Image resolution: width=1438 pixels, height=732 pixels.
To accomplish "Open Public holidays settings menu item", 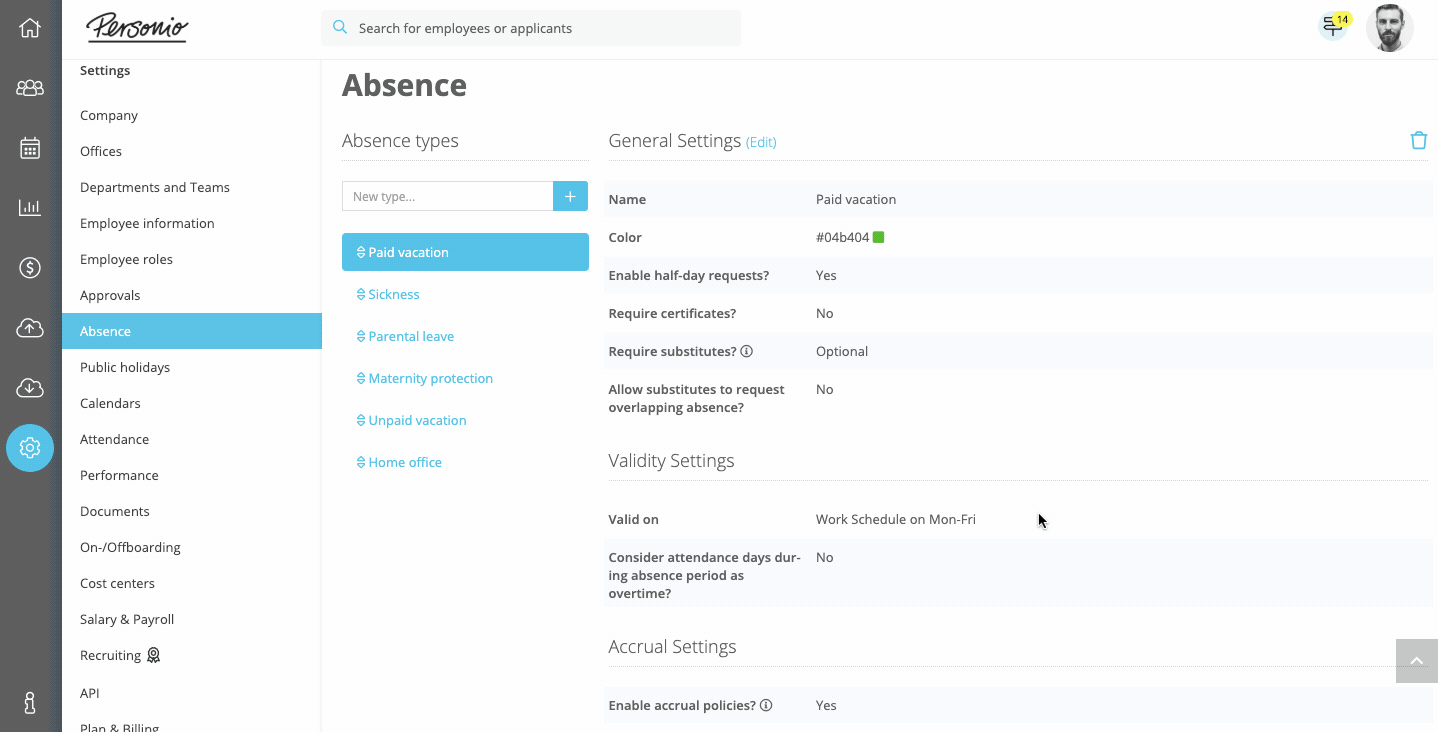I will coord(125,367).
